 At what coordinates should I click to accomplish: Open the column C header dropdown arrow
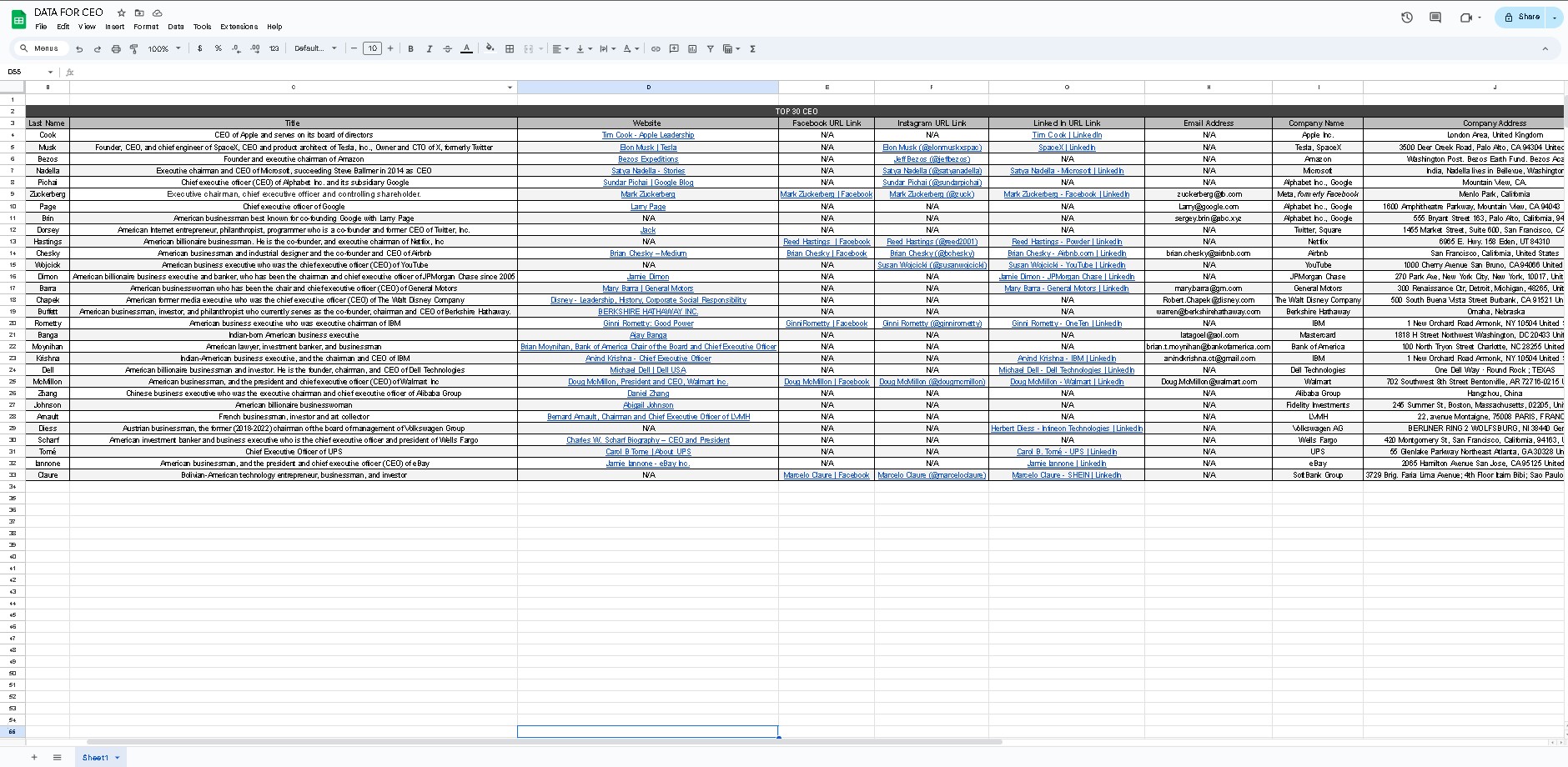coord(510,88)
